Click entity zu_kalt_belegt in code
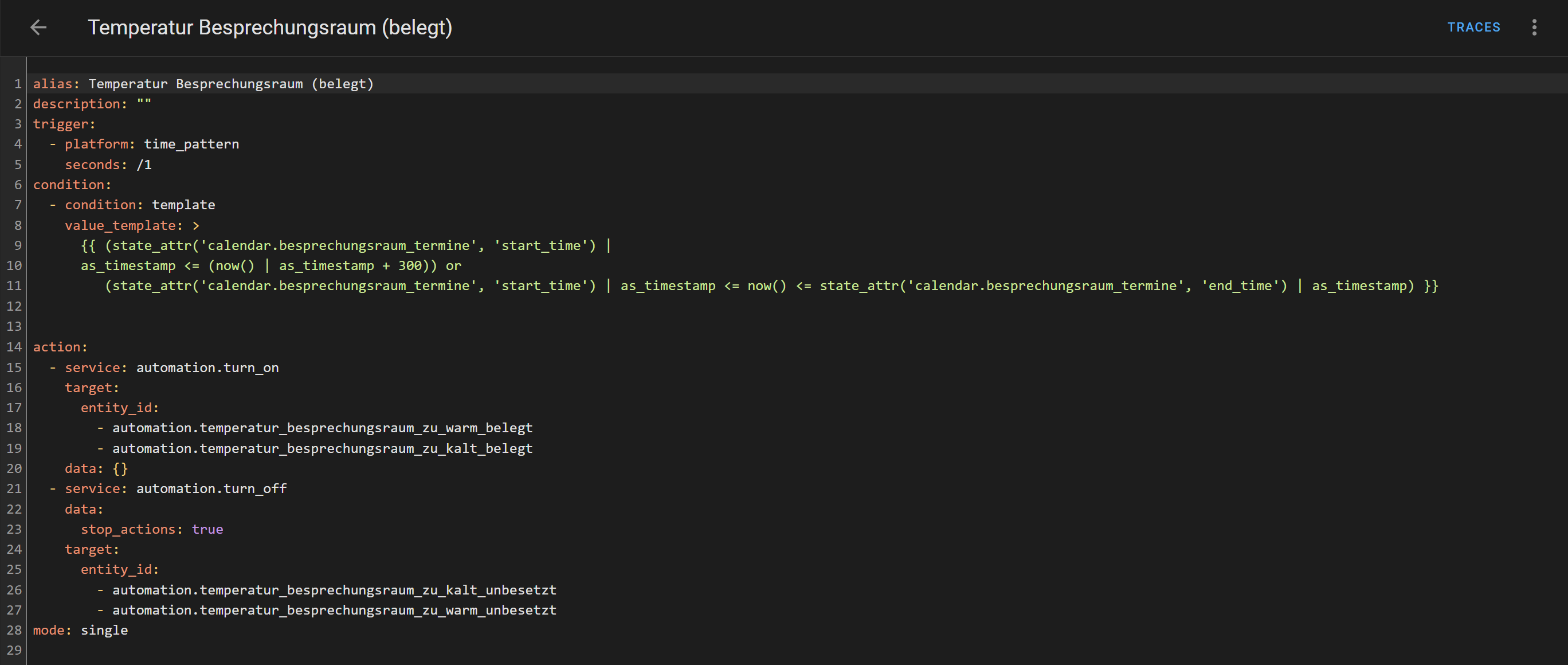 pos(322,449)
